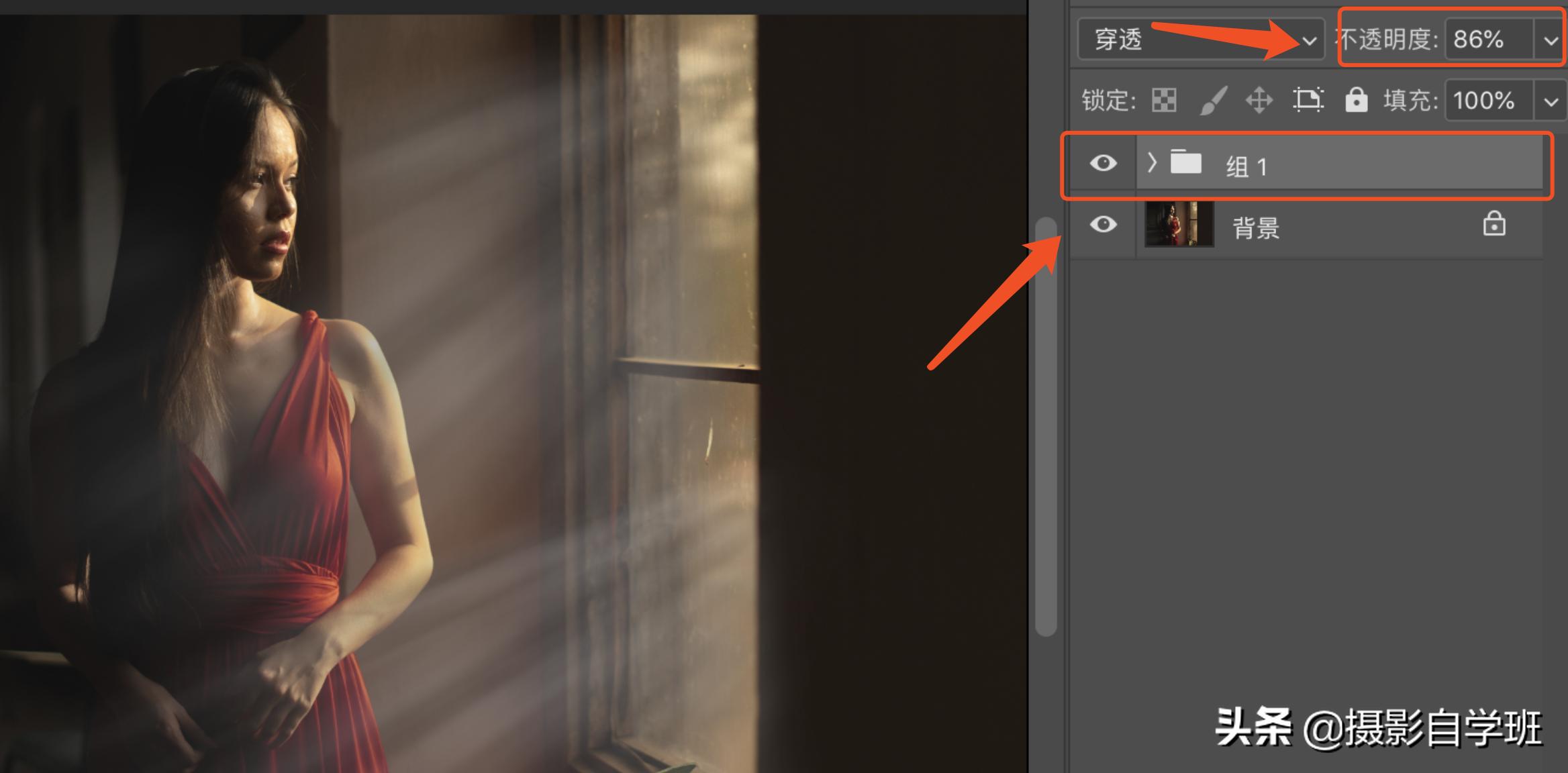Click the prevent artboard auto-nesting lock icon

coord(1308,101)
